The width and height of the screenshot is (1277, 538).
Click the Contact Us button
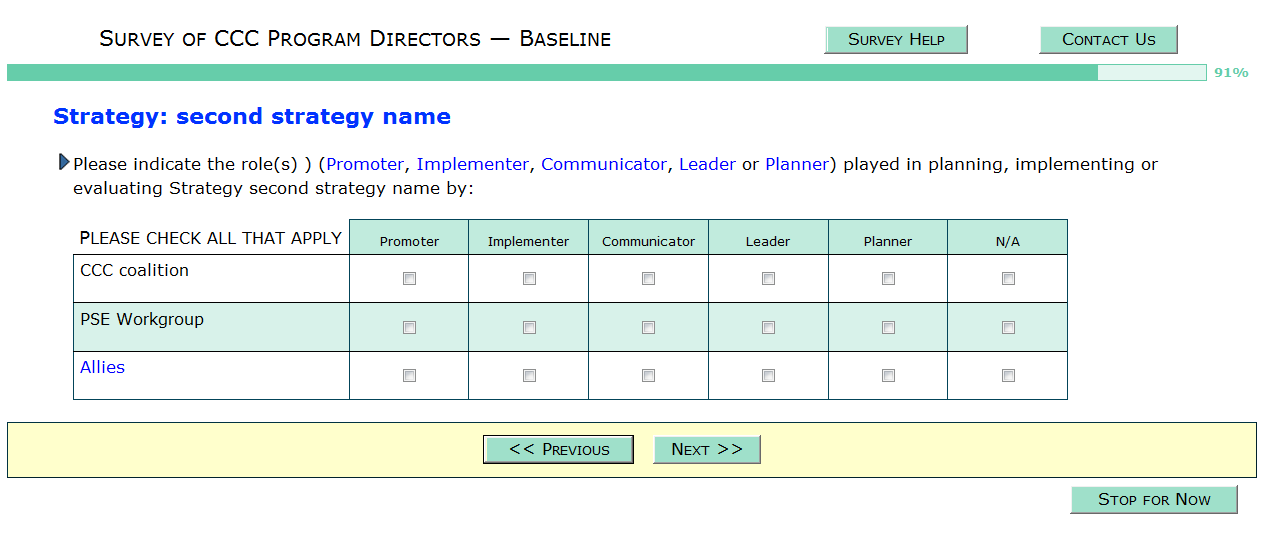tap(1108, 40)
